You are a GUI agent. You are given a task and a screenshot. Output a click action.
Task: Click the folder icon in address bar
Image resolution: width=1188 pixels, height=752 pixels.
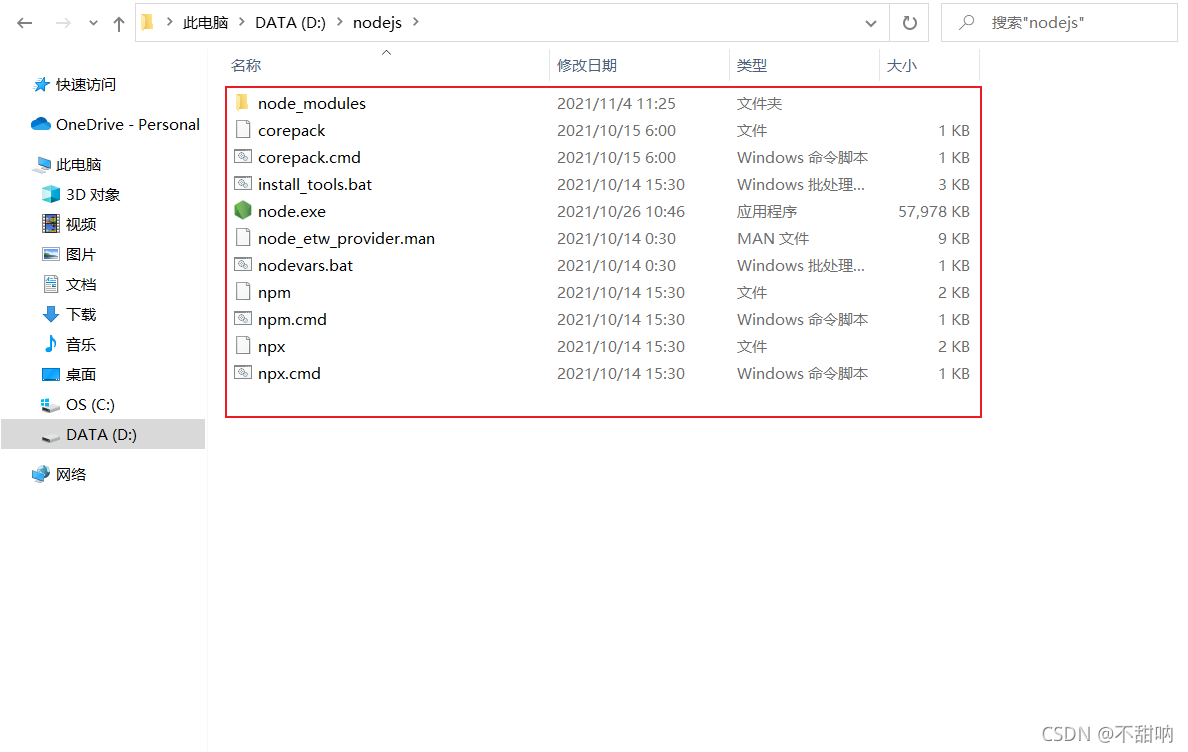pos(148,23)
